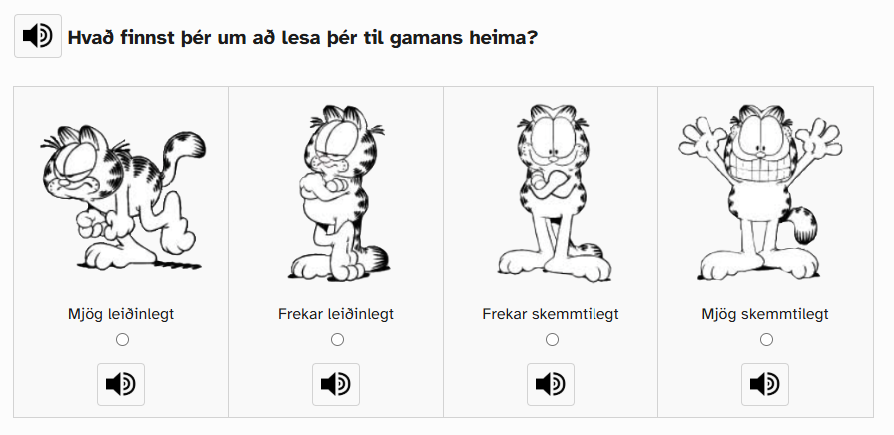Screen dimensions: 894x435
Task: Select the Frekar skemmtilegt radio button
Action: coord(552,340)
